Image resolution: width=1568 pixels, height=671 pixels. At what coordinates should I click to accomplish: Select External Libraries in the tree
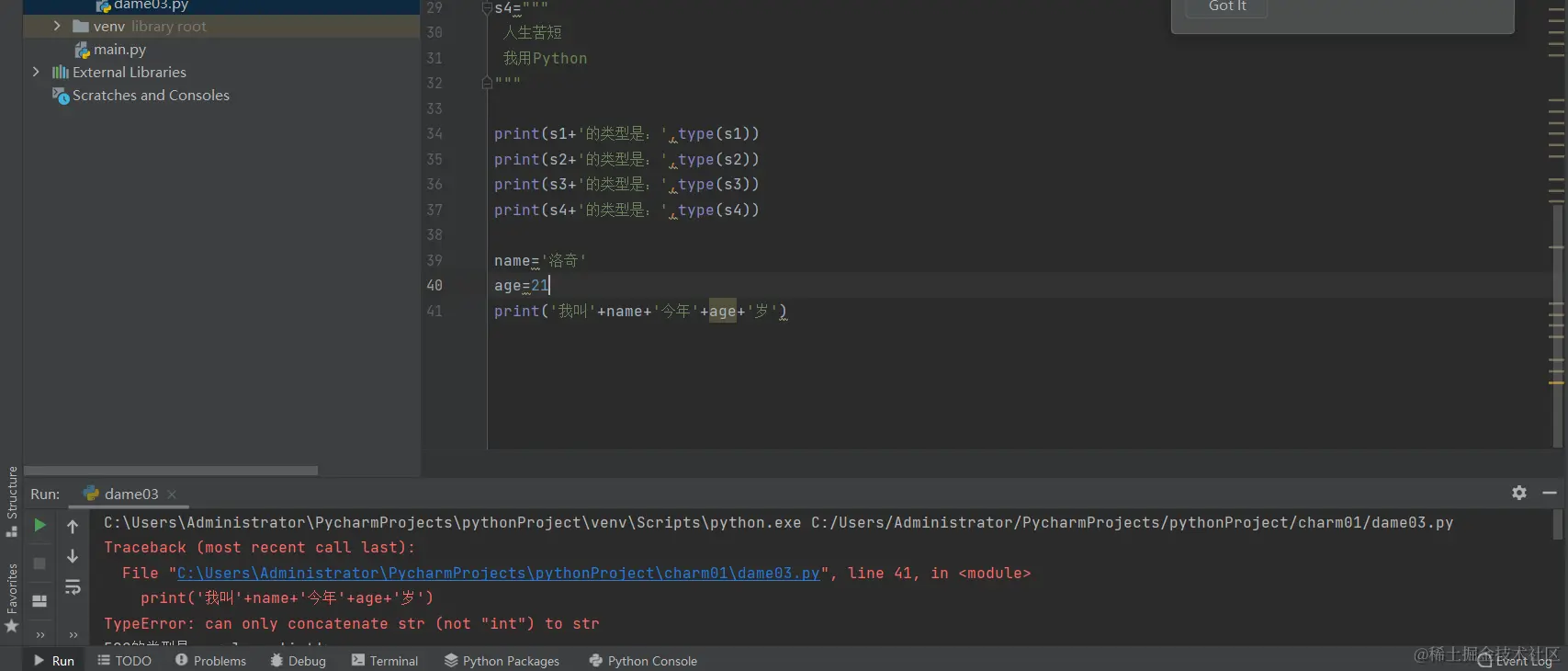[x=119, y=72]
